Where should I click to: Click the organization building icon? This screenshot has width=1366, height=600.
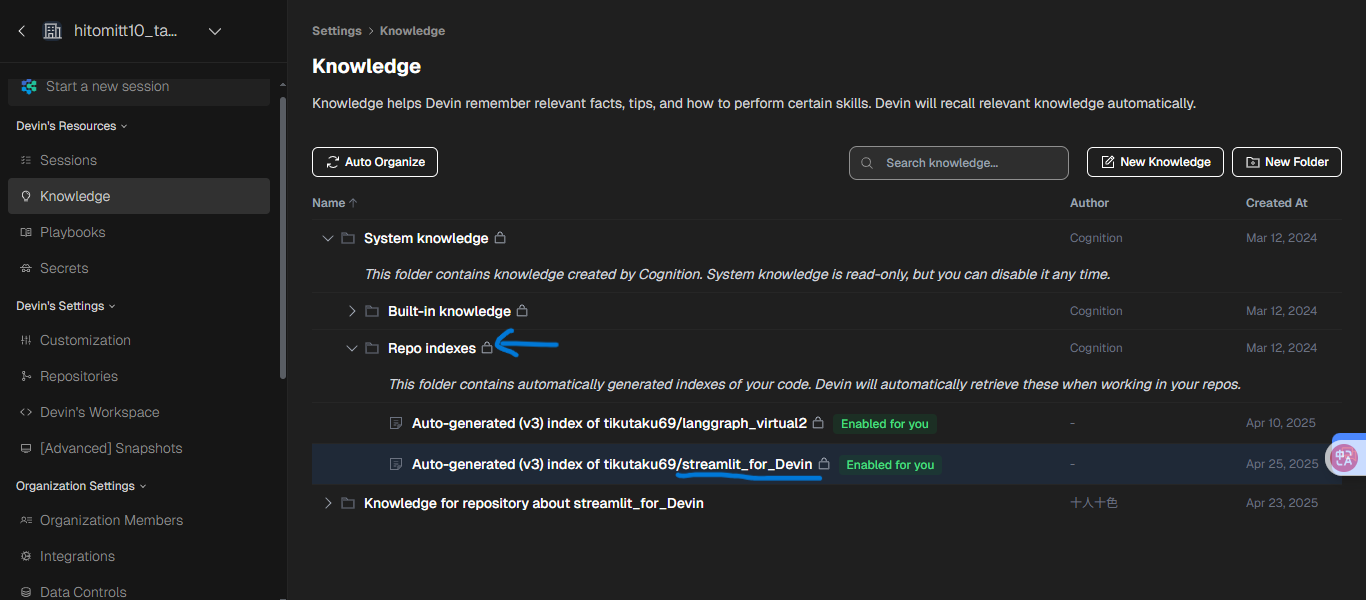(52, 31)
